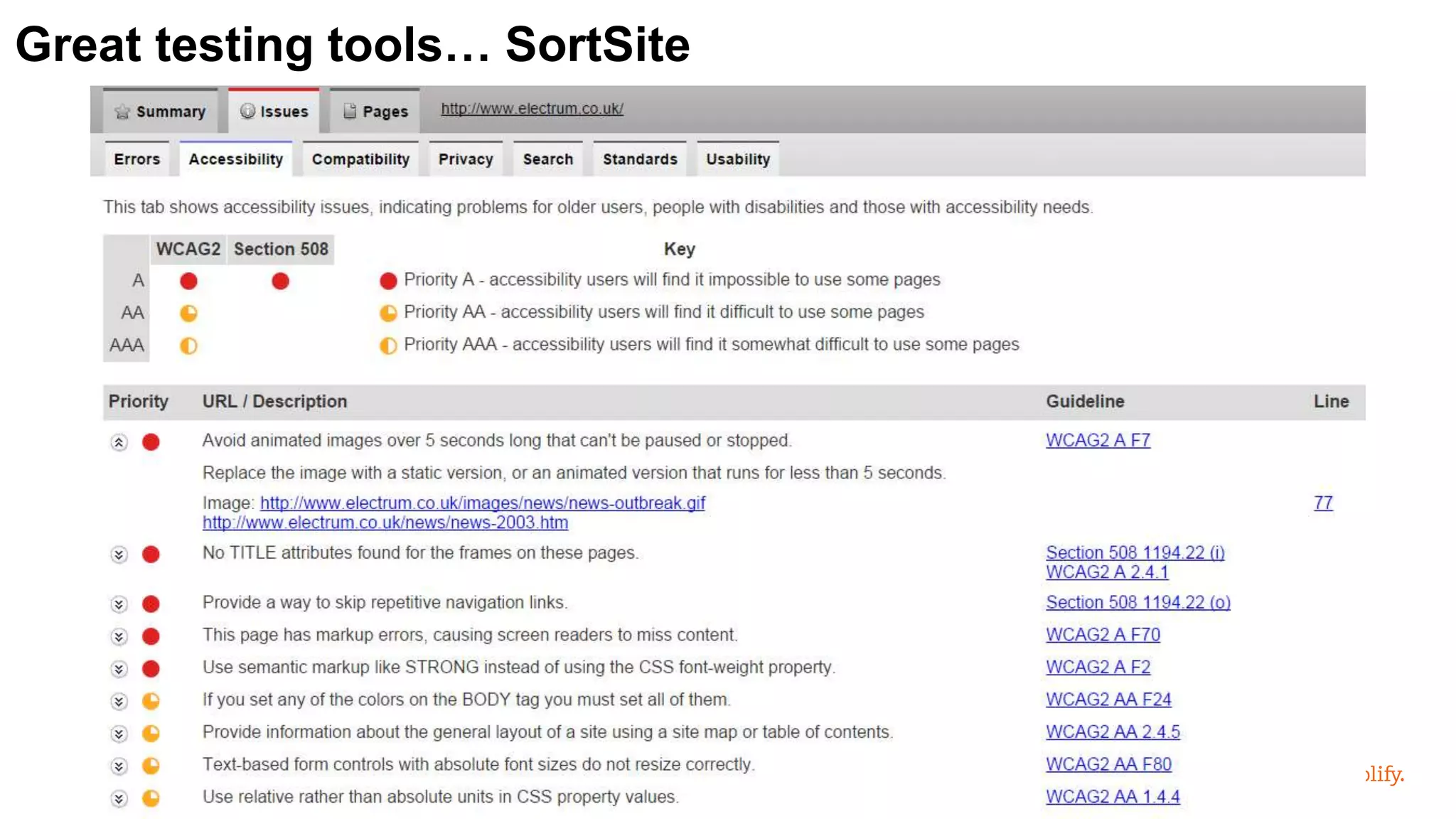
Task: Expand the BODY tag colors issue
Action: 119,702
